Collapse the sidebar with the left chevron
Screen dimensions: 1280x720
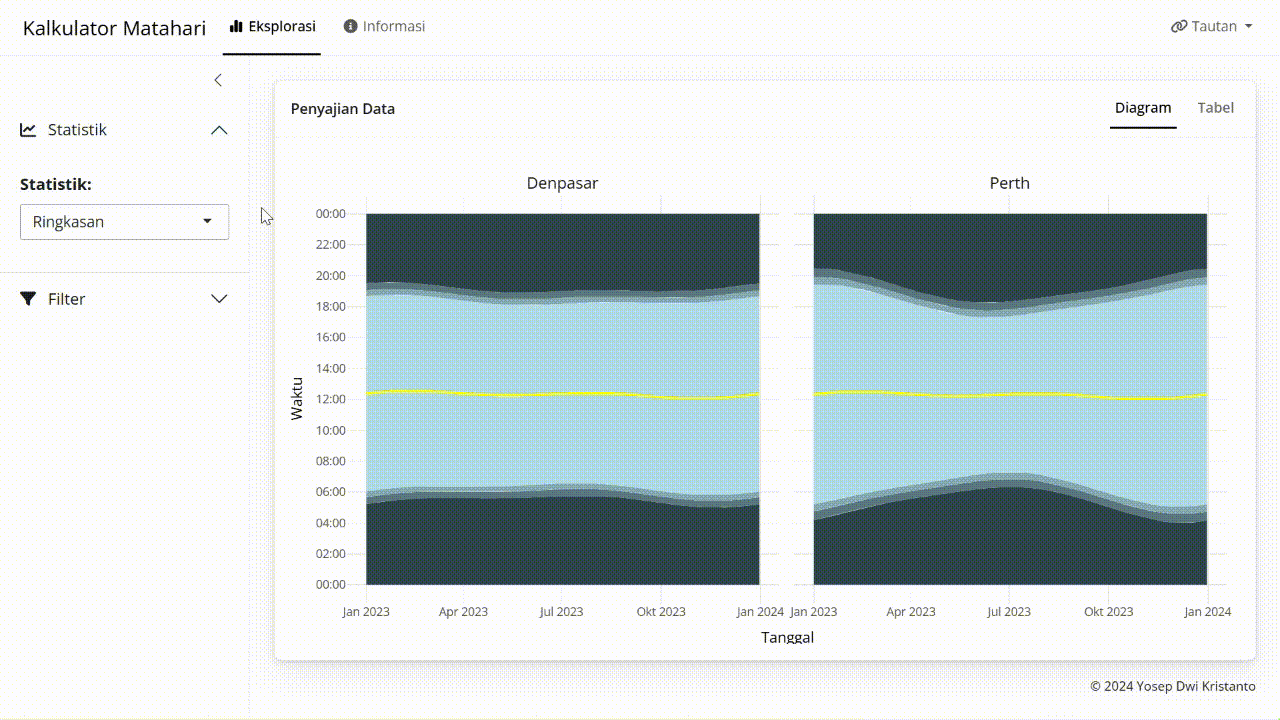click(x=218, y=80)
